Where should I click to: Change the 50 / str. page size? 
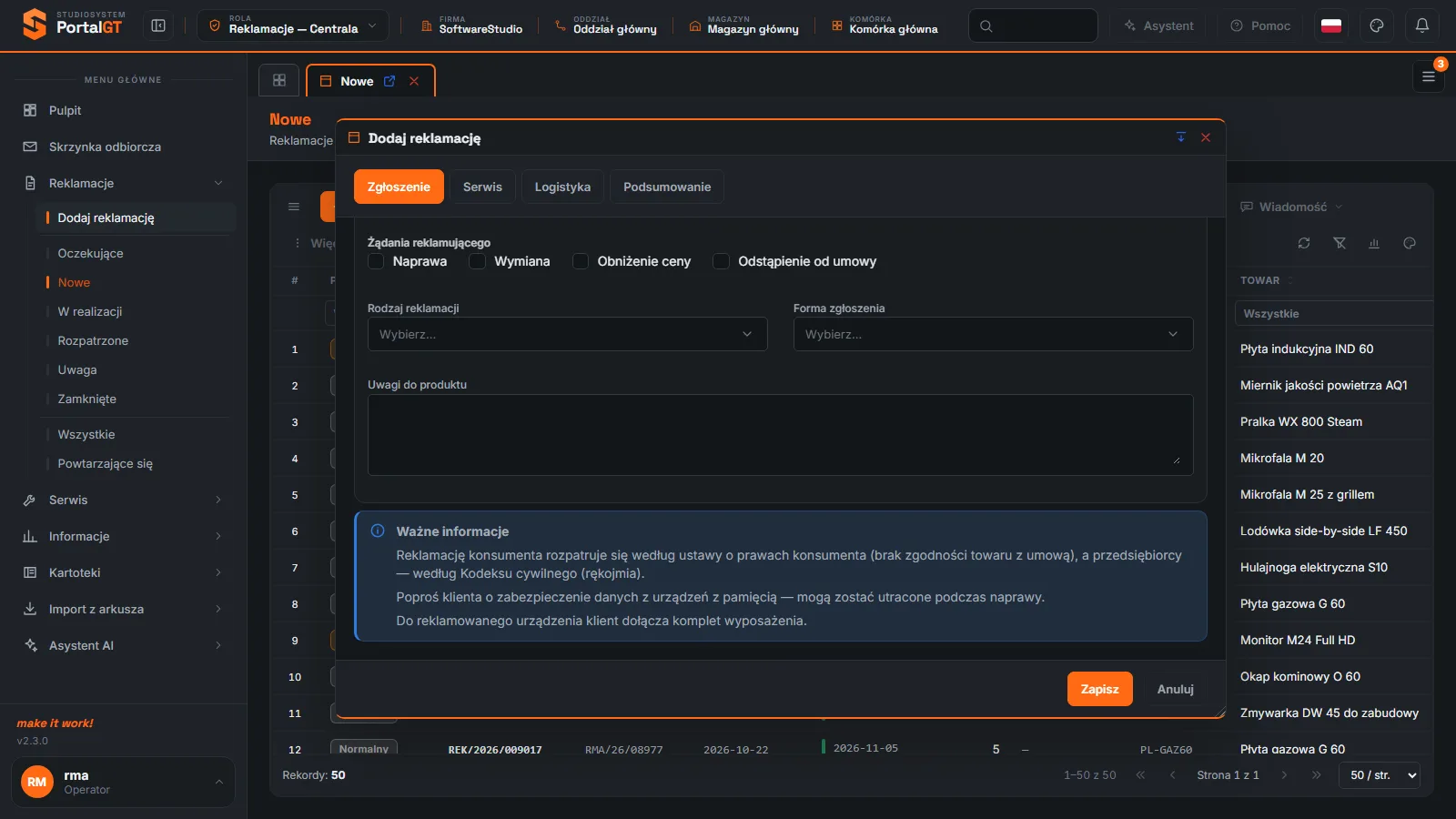1380,775
